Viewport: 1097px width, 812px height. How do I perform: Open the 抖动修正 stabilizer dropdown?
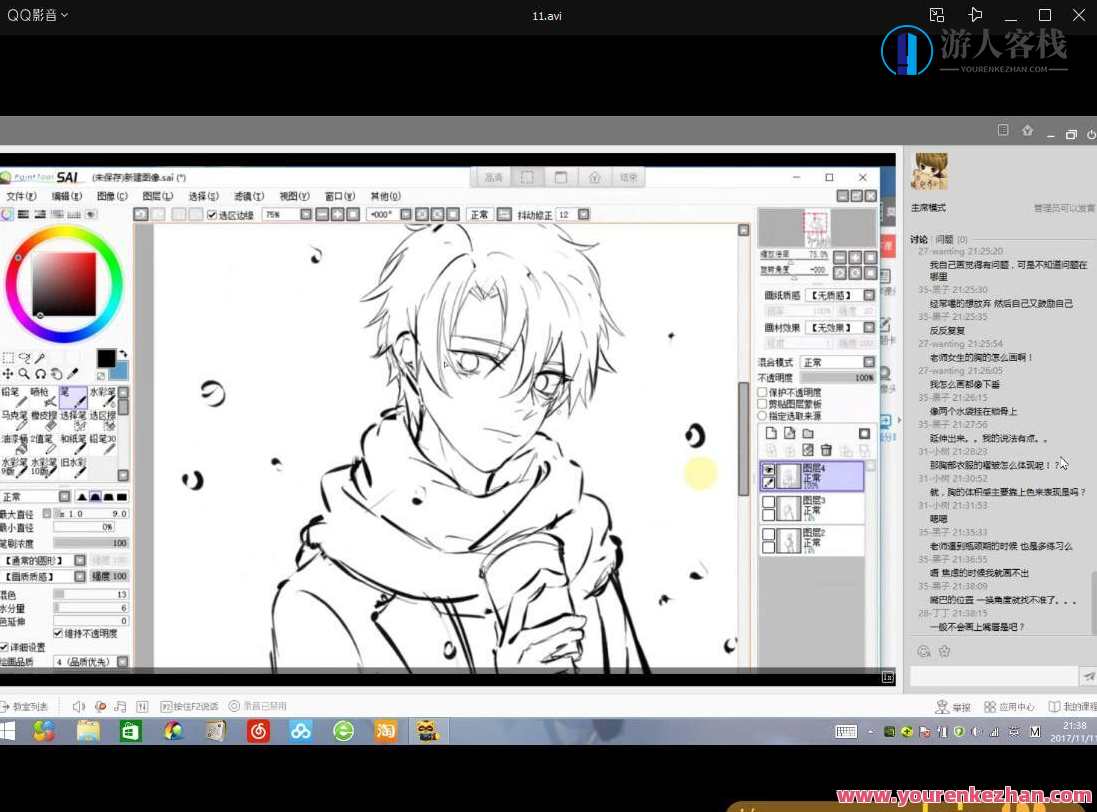tap(584, 215)
